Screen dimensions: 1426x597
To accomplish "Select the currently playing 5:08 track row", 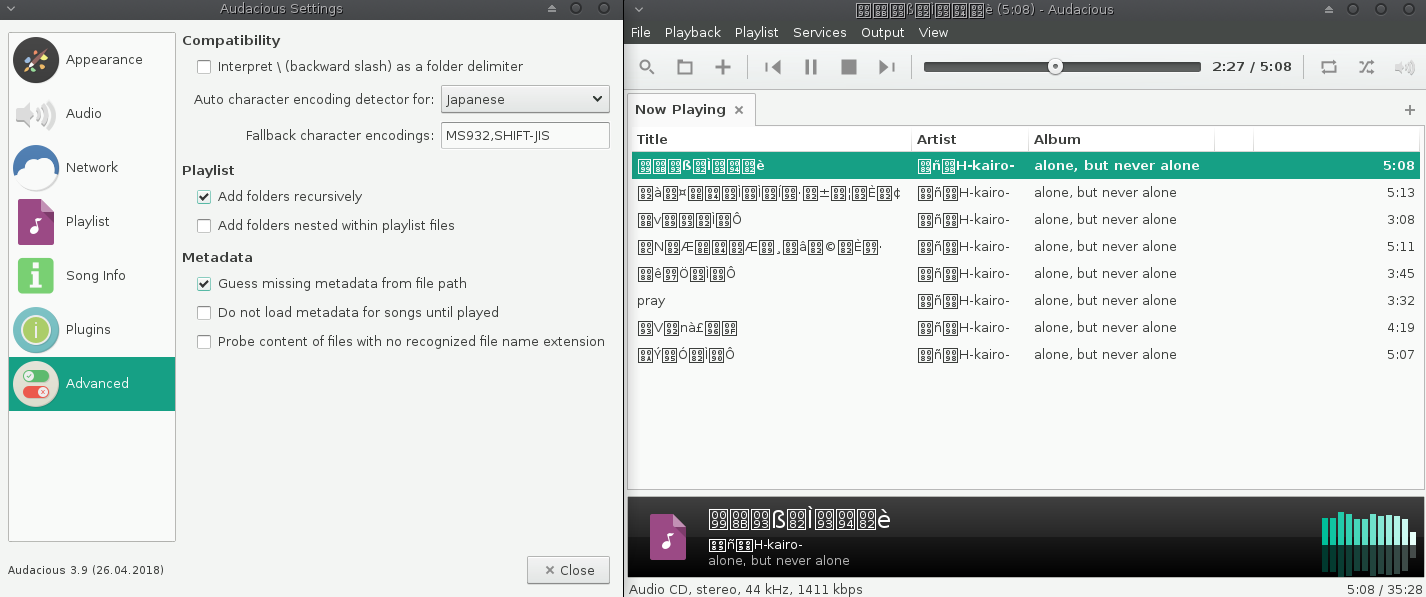I will (x=1026, y=165).
